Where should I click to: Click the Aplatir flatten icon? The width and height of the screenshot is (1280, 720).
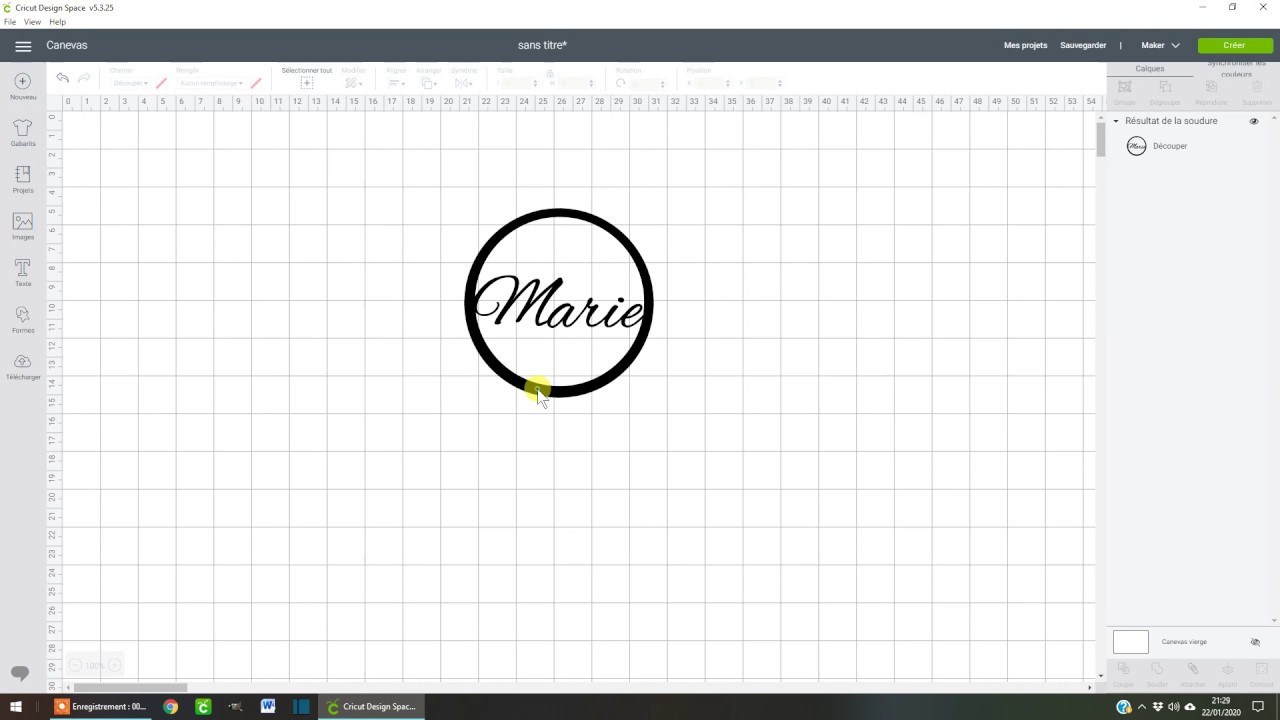(1227, 669)
